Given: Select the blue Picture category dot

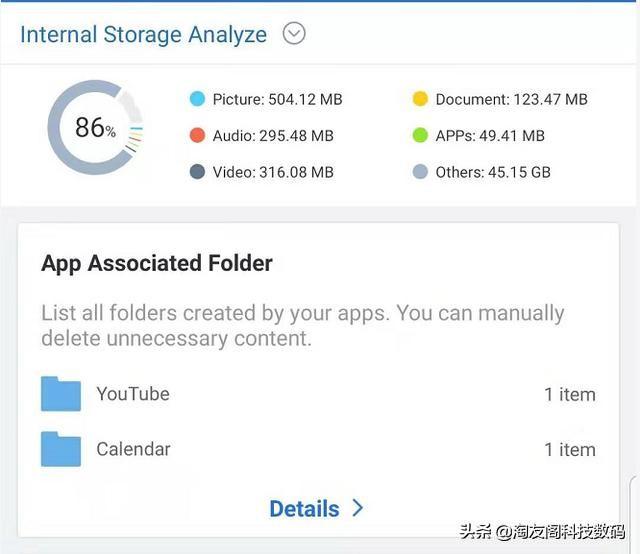Looking at the screenshot, I should 197,99.
